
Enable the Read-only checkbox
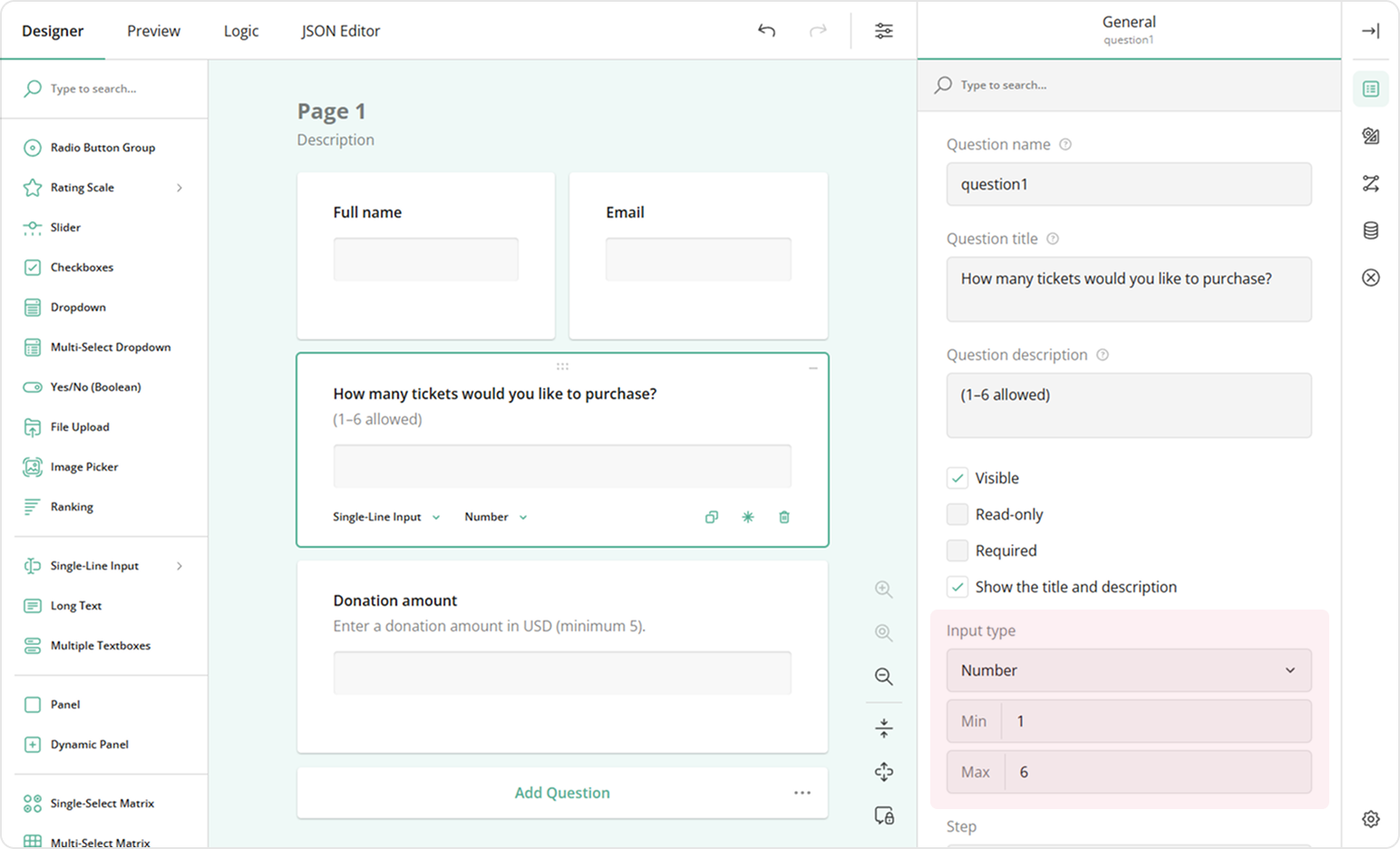coord(958,514)
